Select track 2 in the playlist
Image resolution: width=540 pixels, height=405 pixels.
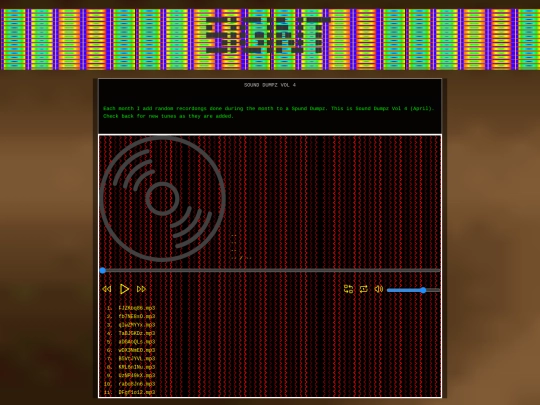coord(137,316)
